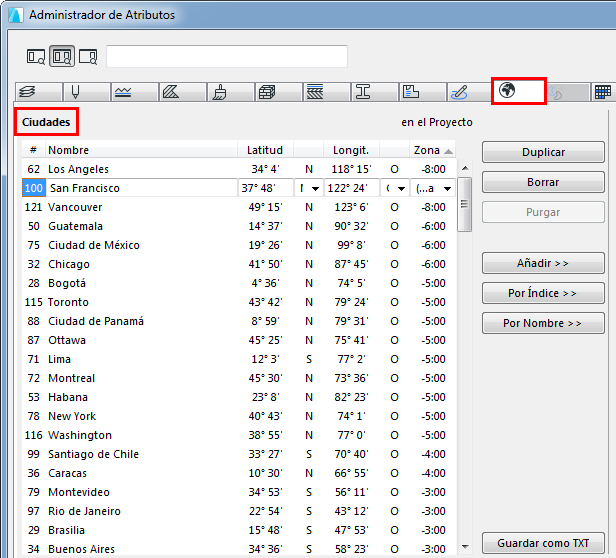Viewport: 616px width, 558px height.
Task: Click the scrollbar down arrow
Action: [465, 547]
